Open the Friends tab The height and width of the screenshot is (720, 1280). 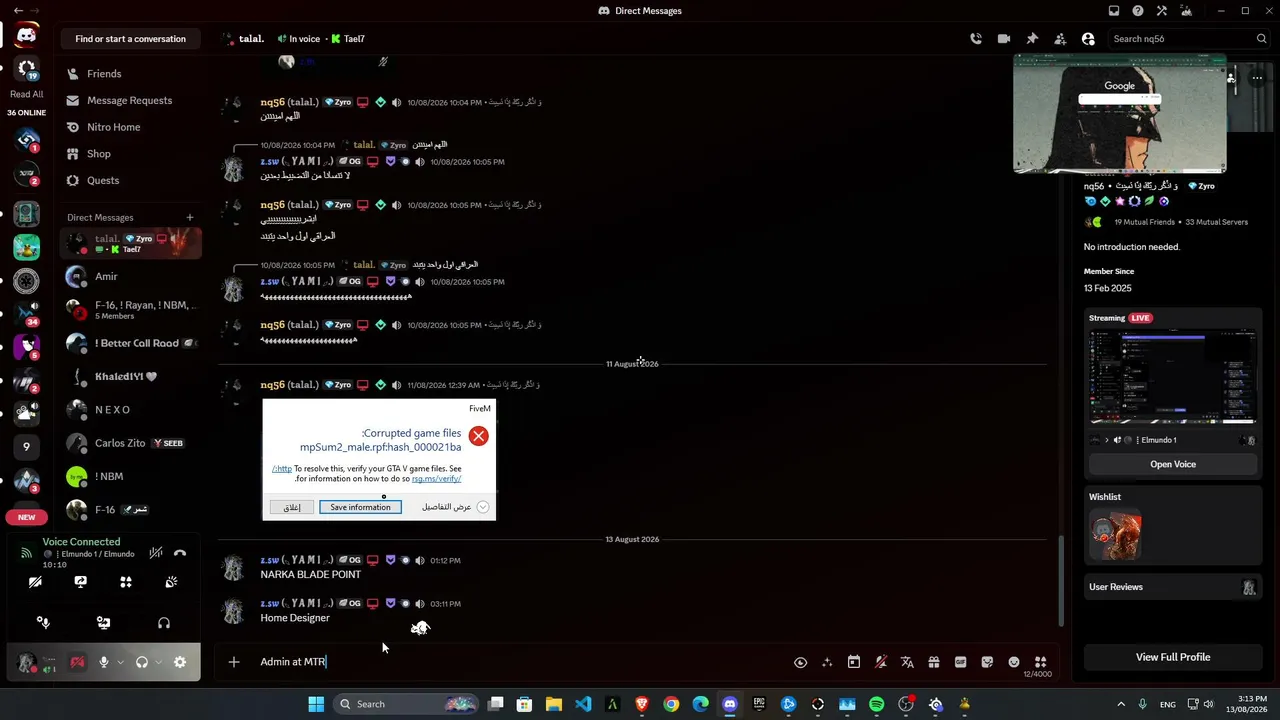point(131,74)
